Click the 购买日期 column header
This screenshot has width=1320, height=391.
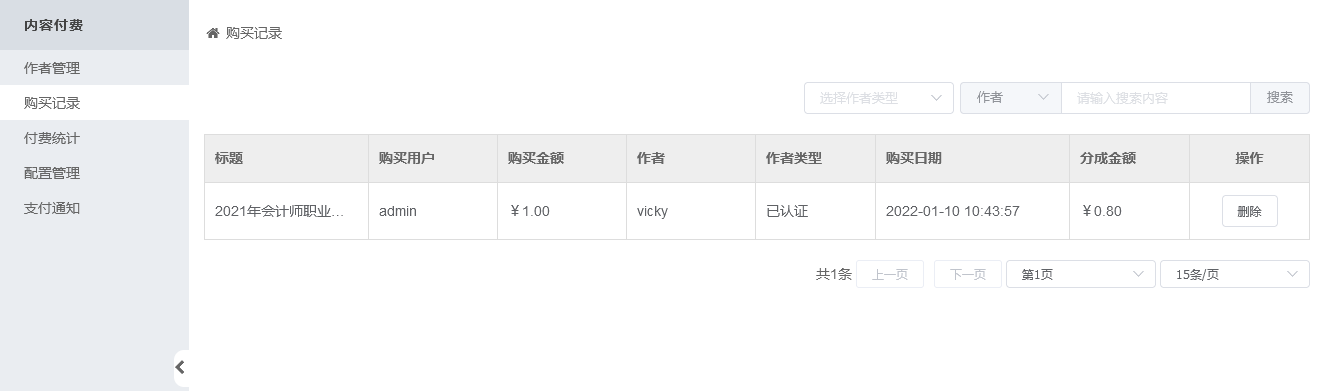coord(913,158)
